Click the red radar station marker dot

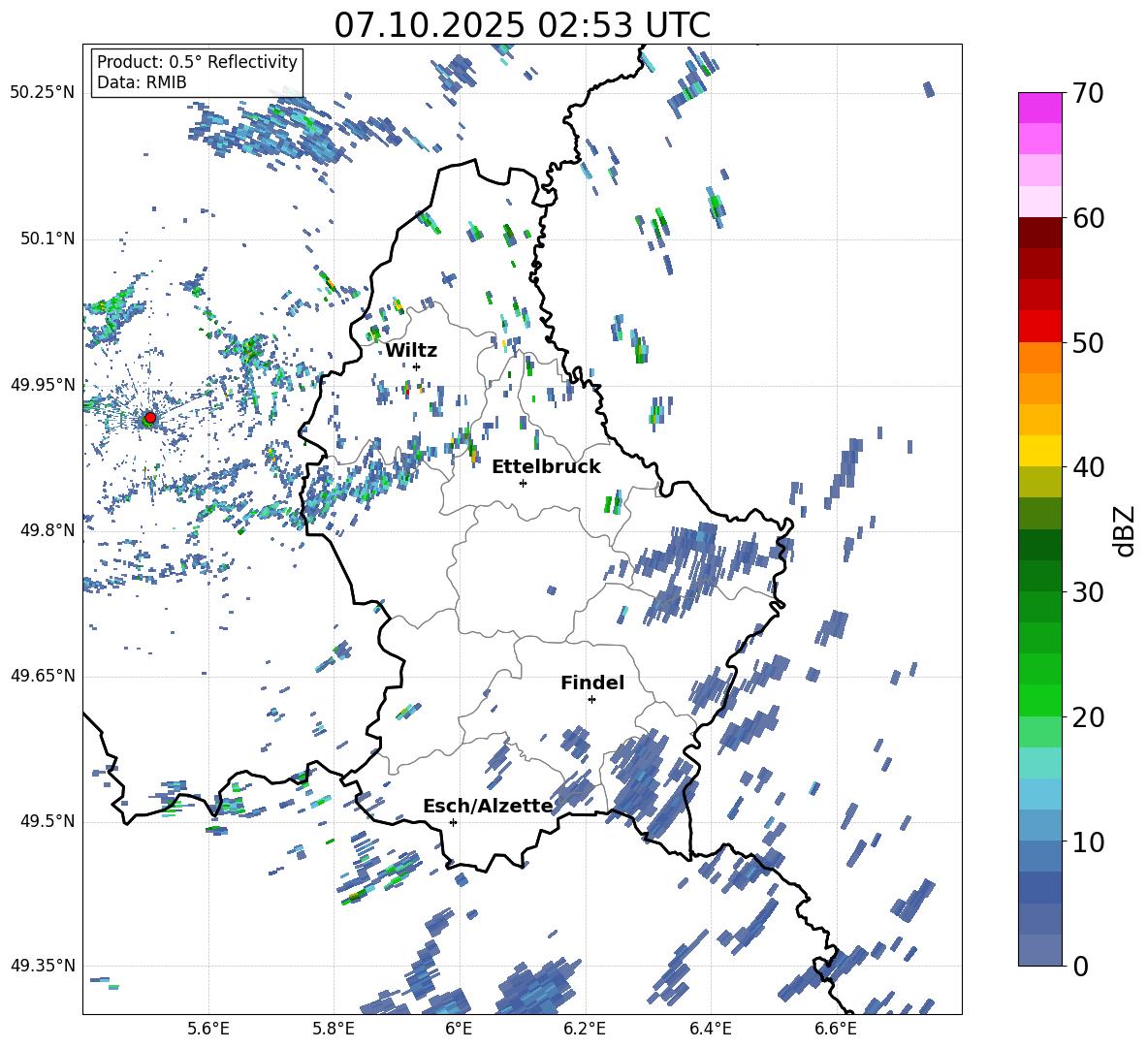149,418
